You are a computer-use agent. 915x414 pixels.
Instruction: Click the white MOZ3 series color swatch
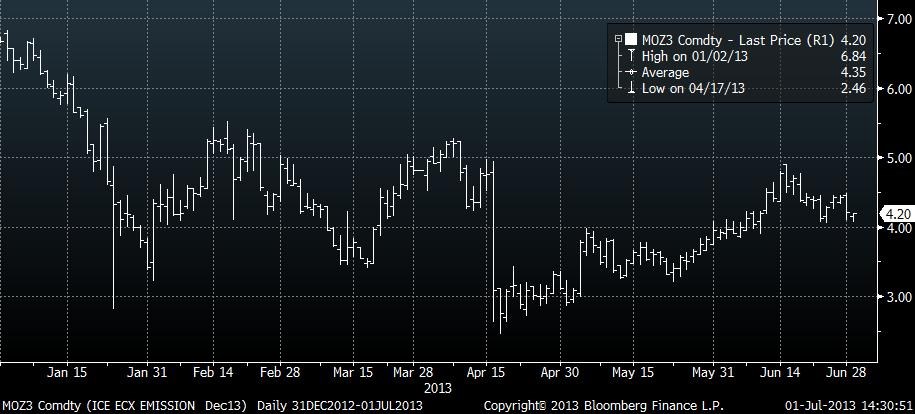click(631, 40)
